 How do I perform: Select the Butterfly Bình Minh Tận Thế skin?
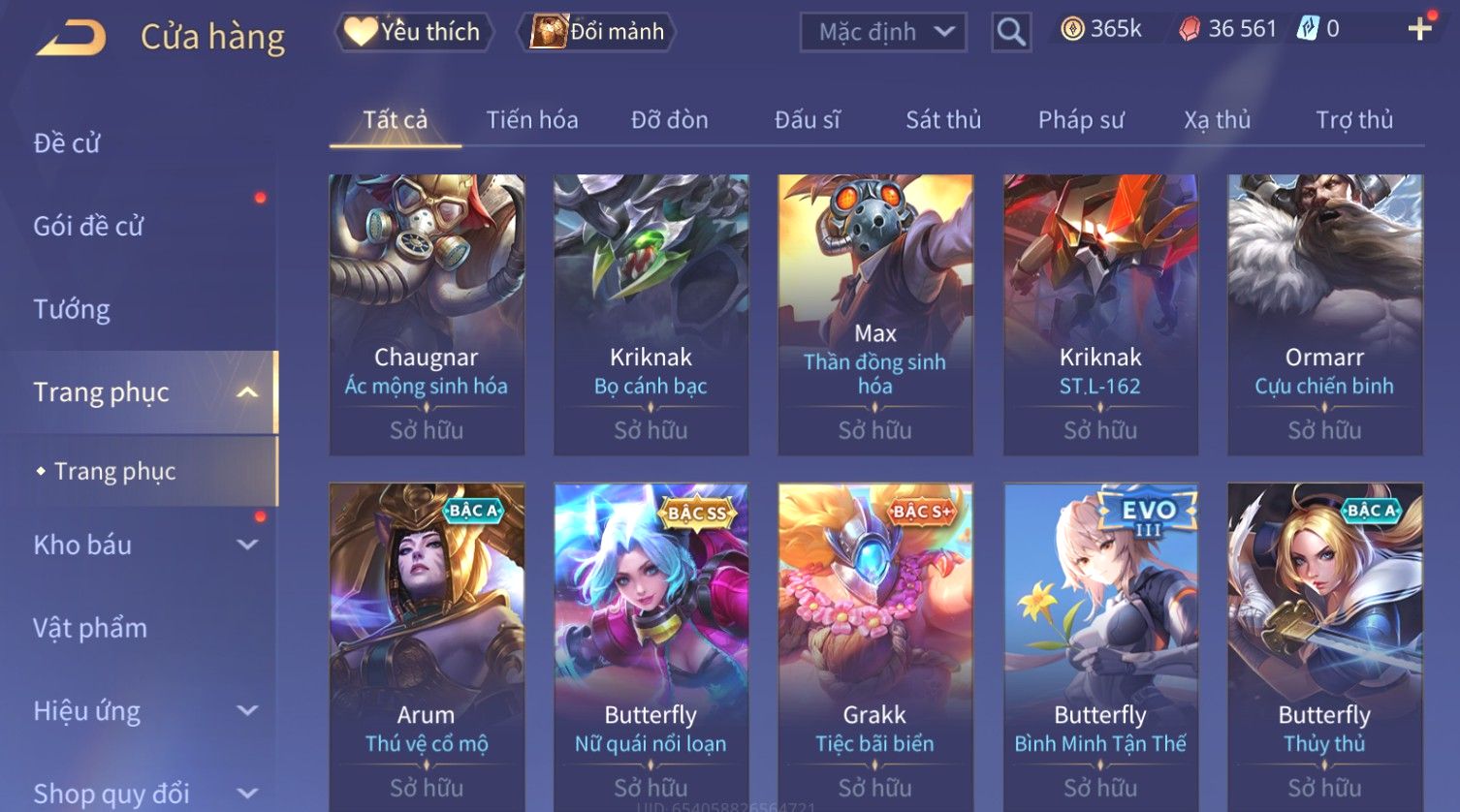pyautogui.click(x=1100, y=647)
